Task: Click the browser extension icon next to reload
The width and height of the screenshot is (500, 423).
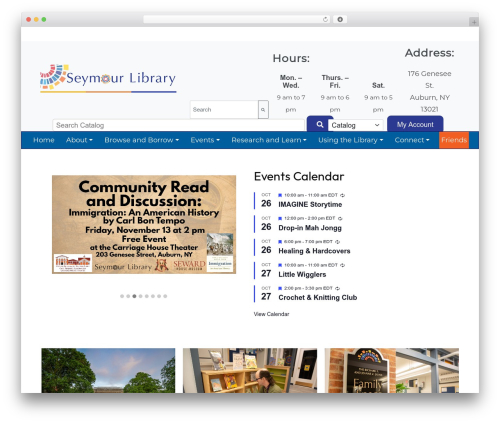Action: point(340,19)
